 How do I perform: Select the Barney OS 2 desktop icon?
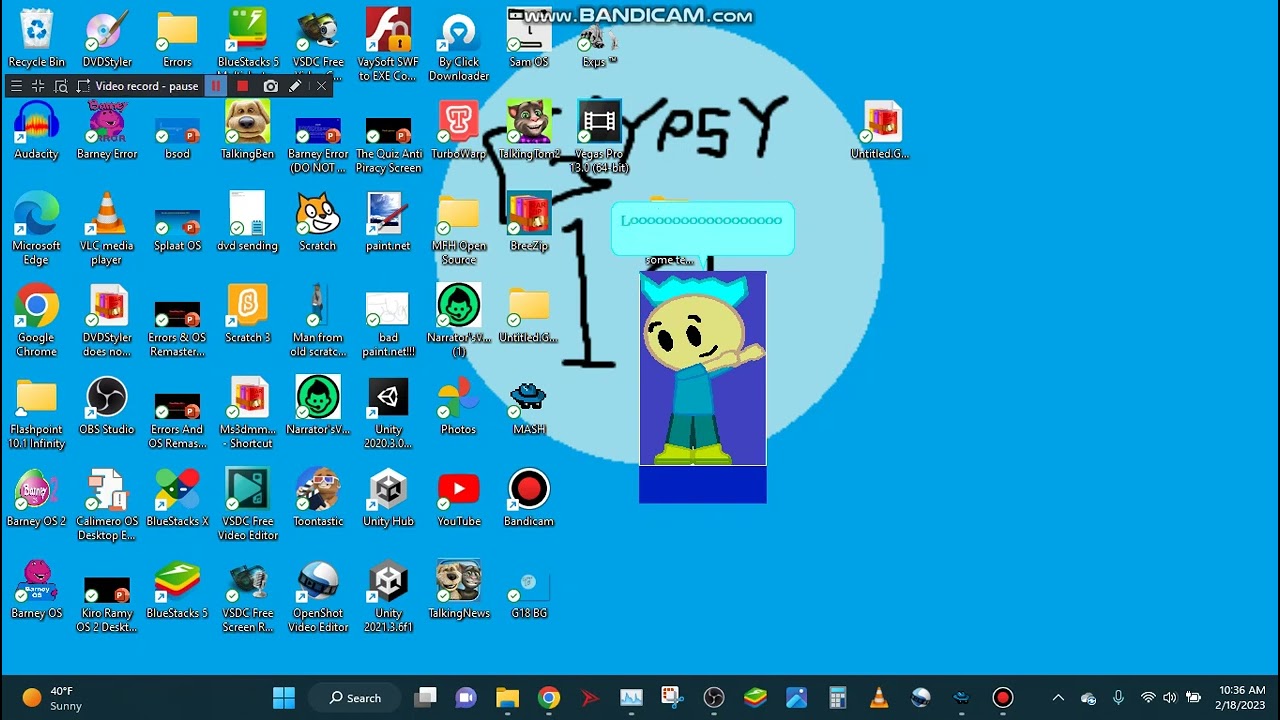tap(36, 498)
